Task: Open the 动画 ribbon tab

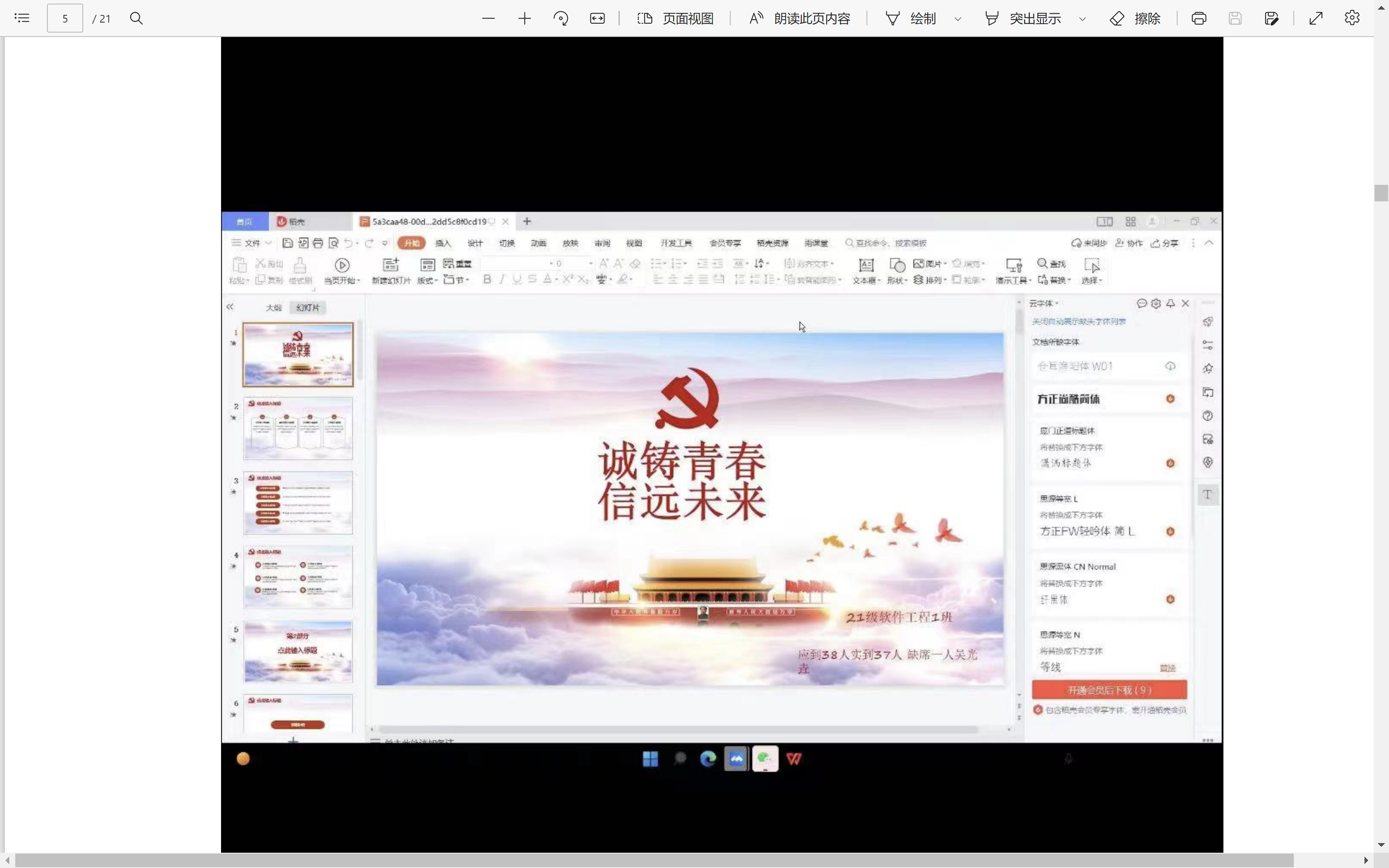Action: click(x=539, y=244)
